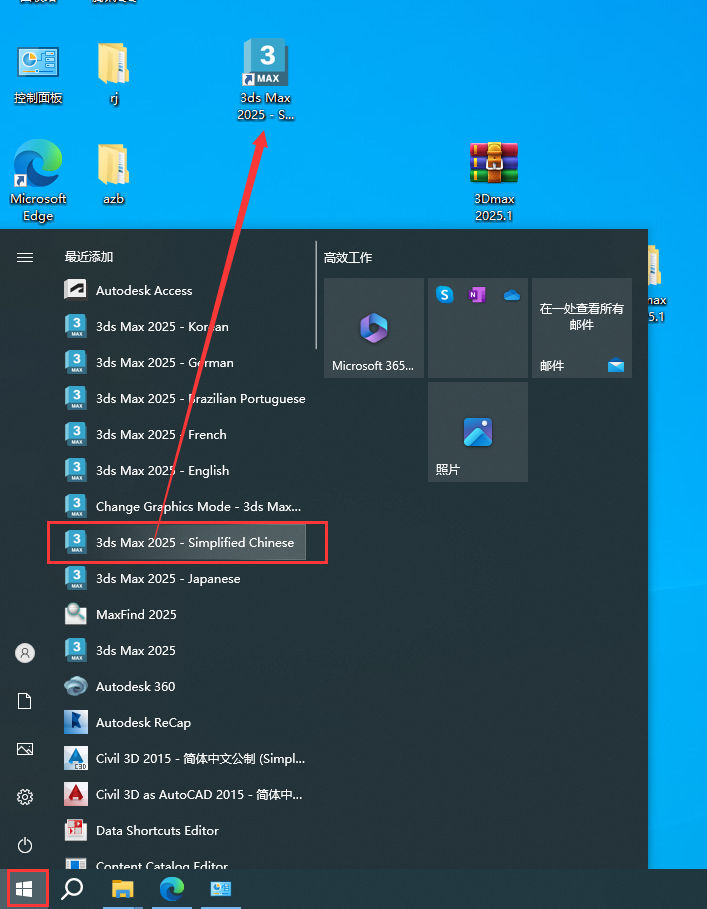Click the MaxFind 2025 magnifier icon
The height and width of the screenshot is (909, 707).
76,614
